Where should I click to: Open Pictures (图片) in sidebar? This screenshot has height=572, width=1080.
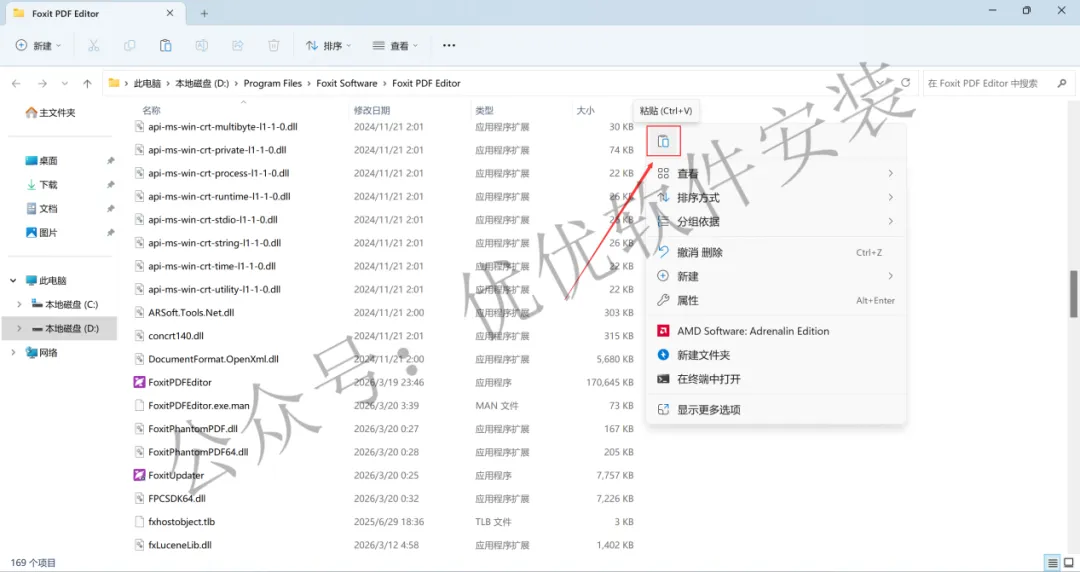coord(41,233)
